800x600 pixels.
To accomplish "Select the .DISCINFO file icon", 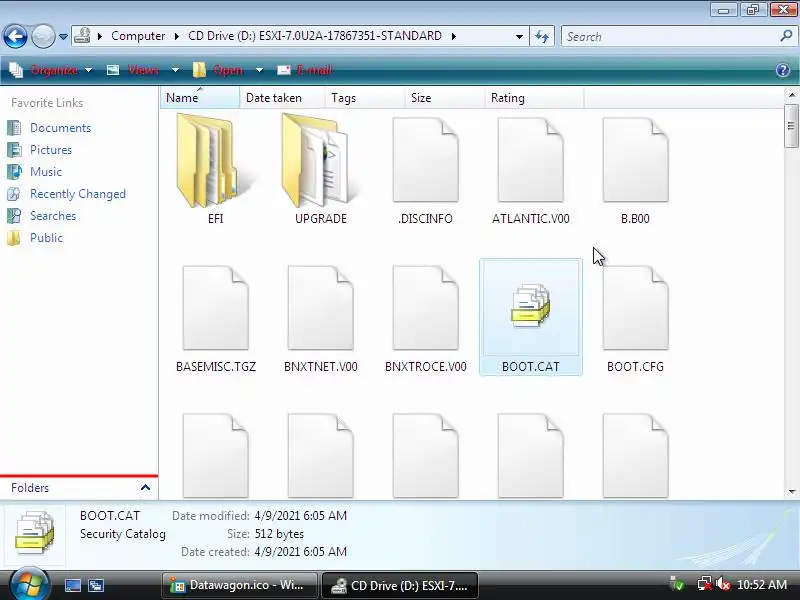I will [x=426, y=160].
